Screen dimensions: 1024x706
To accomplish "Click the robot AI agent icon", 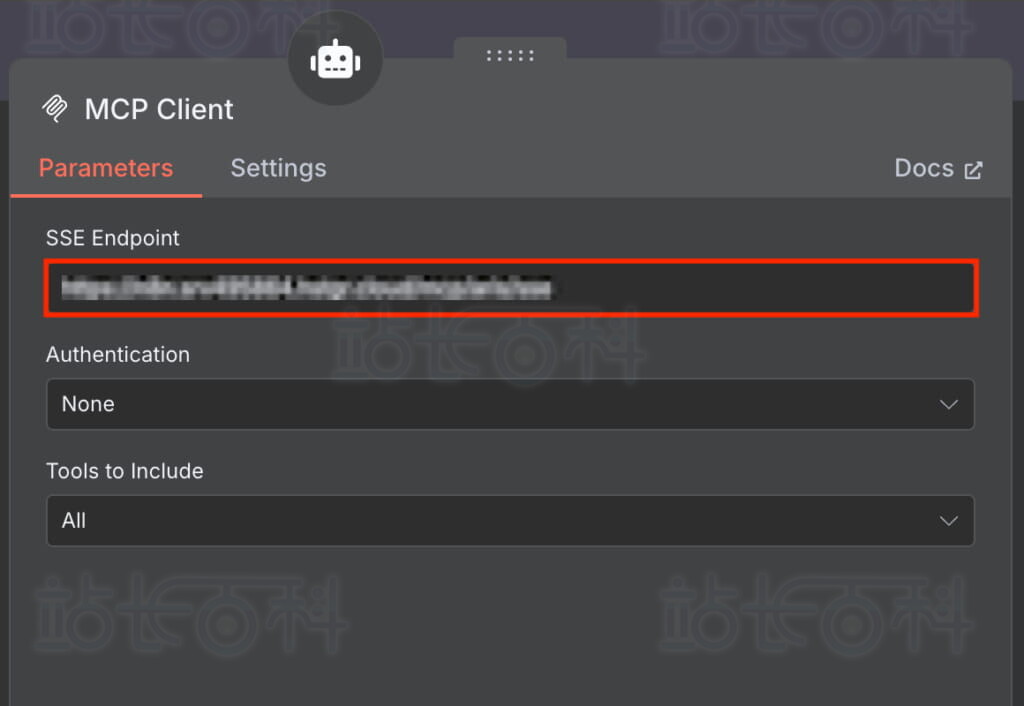I will (x=335, y=61).
